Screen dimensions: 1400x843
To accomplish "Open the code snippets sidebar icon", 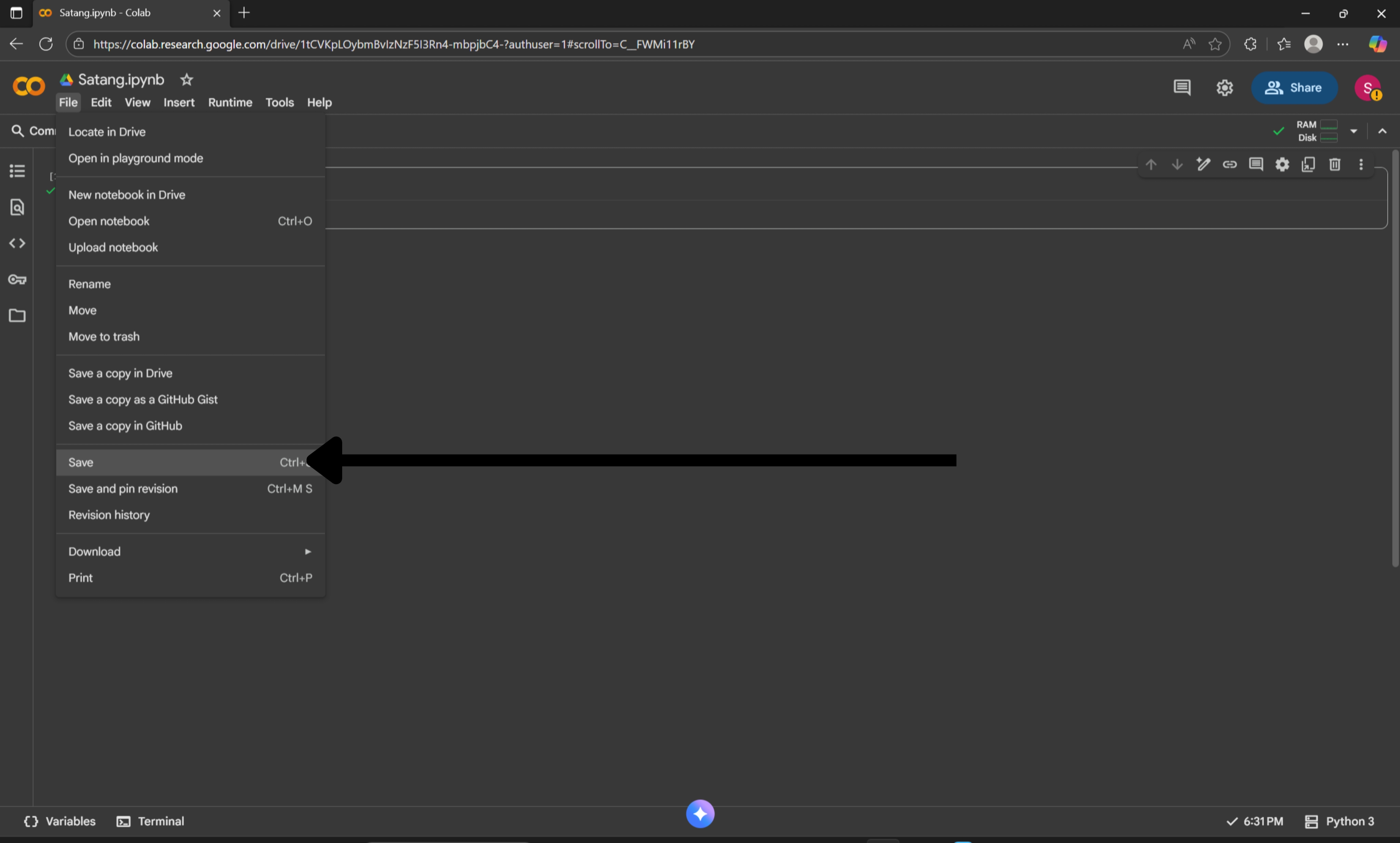I will point(17,243).
